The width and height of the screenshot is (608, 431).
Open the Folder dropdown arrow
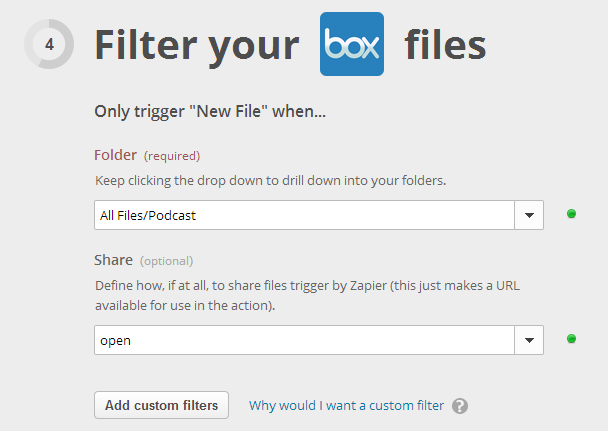529,215
